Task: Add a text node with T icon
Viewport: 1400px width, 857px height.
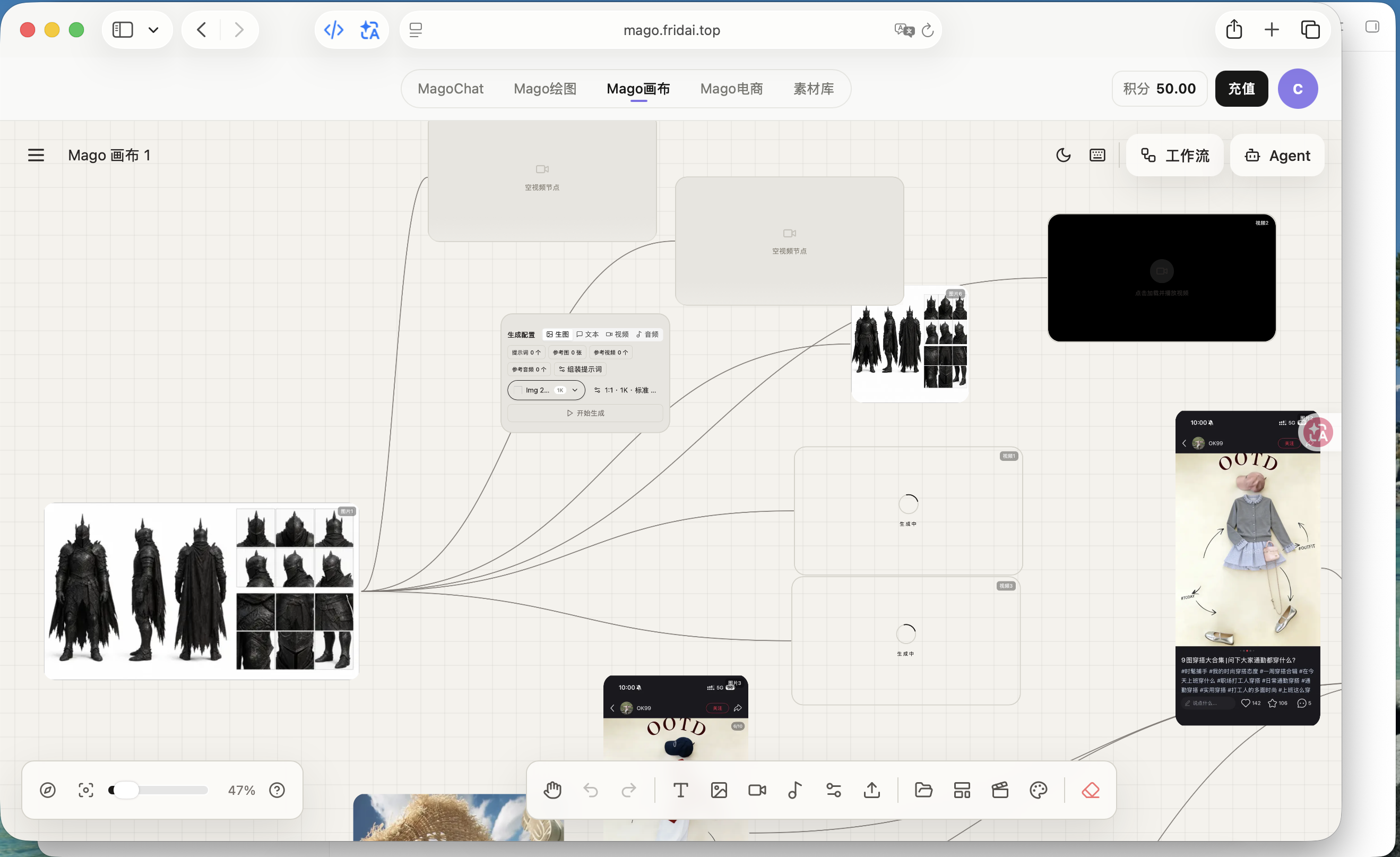Action: click(x=680, y=790)
